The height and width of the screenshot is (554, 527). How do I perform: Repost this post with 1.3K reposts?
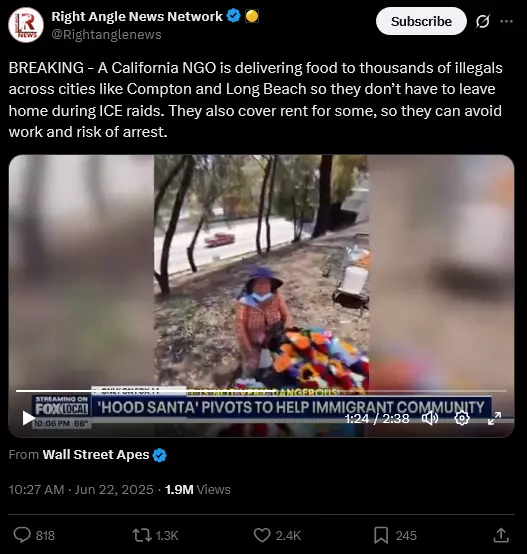[141, 535]
